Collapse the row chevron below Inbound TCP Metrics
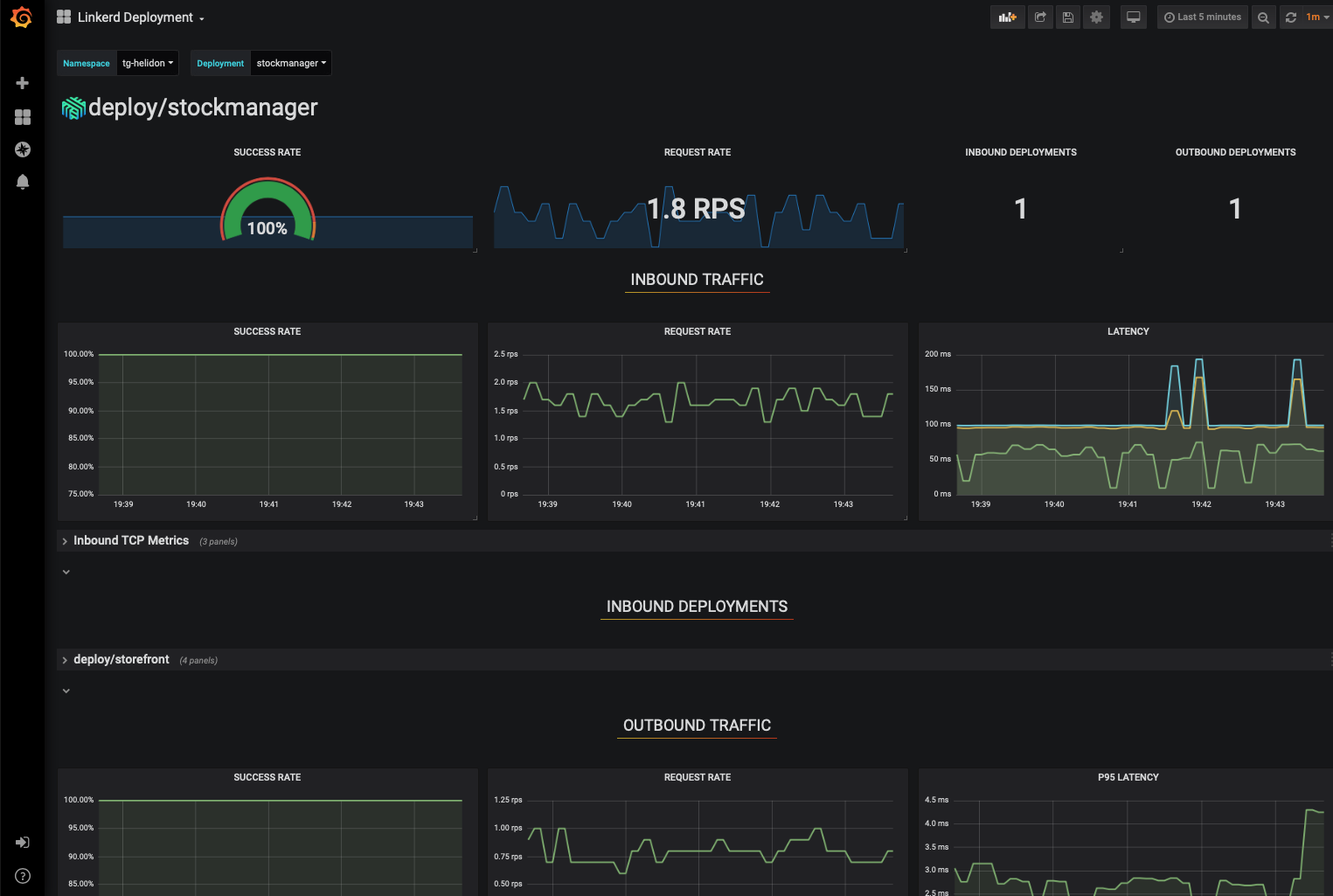The height and width of the screenshot is (896, 1333). pyautogui.click(x=66, y=572)
